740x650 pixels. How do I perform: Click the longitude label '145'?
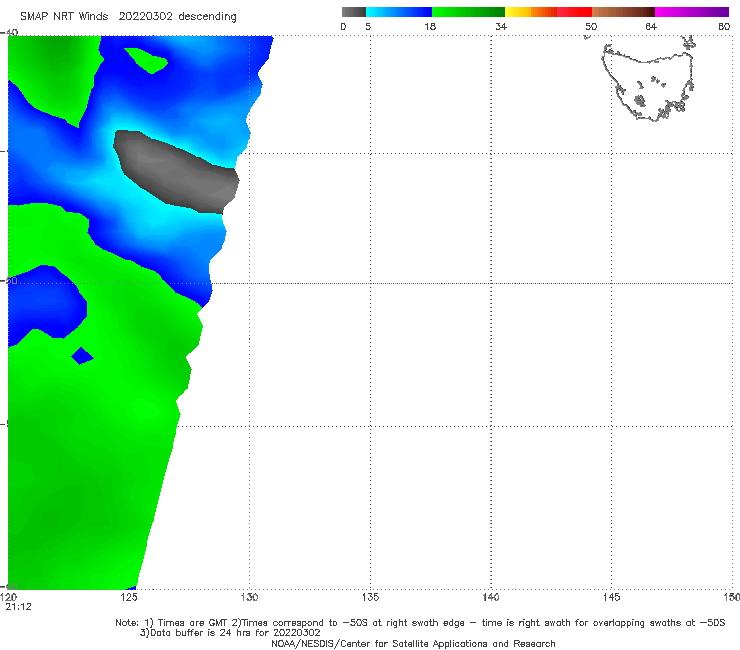pyautogui.click(x=612, y=598)
